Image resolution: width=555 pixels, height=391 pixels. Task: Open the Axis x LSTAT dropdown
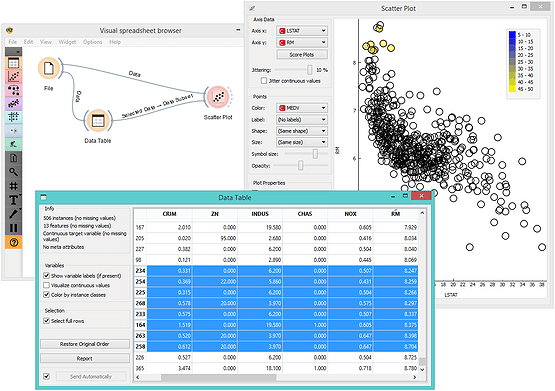pyautogui.click(x=302, y=31)
